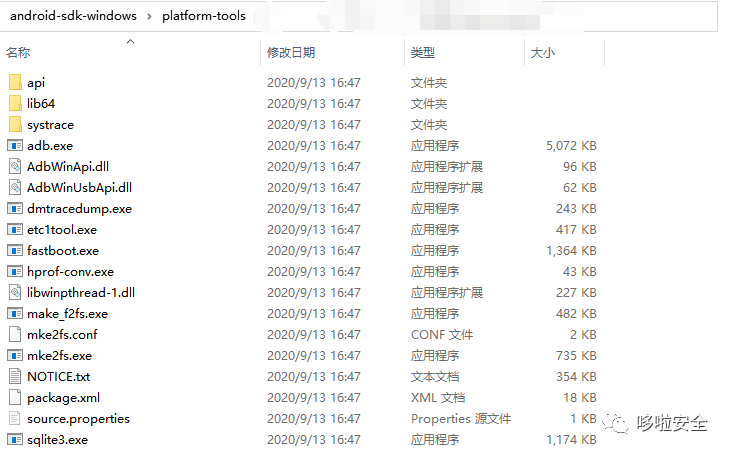The image size is (731, 455).
Task: Click the XML 文档 type of package.xml
Action: (438, 398)
